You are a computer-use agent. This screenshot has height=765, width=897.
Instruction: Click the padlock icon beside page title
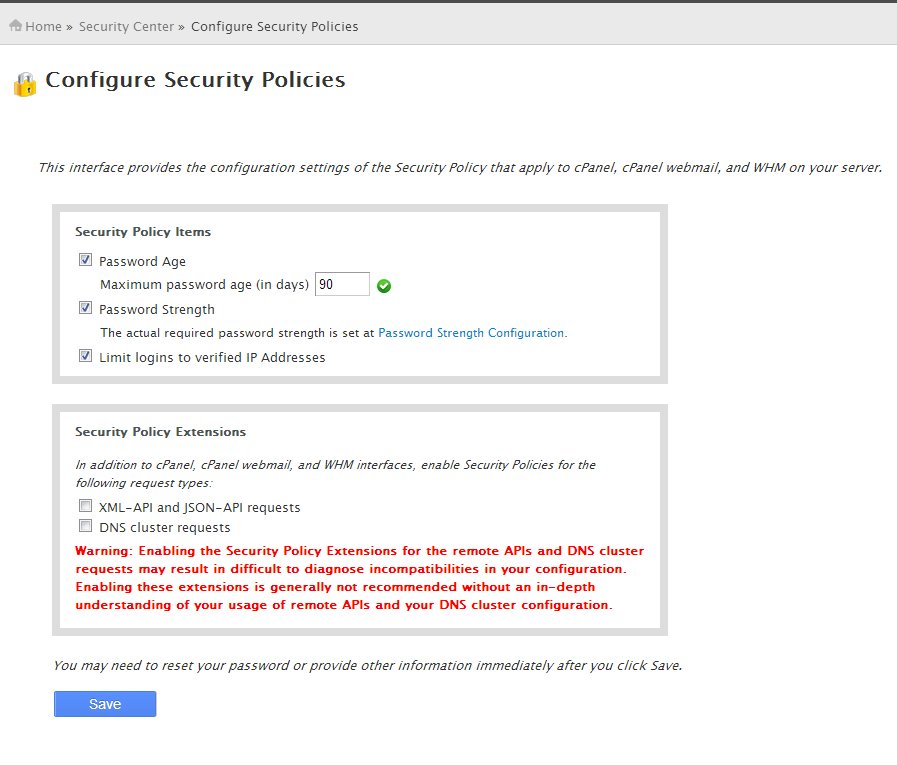[x=25, y=84]
